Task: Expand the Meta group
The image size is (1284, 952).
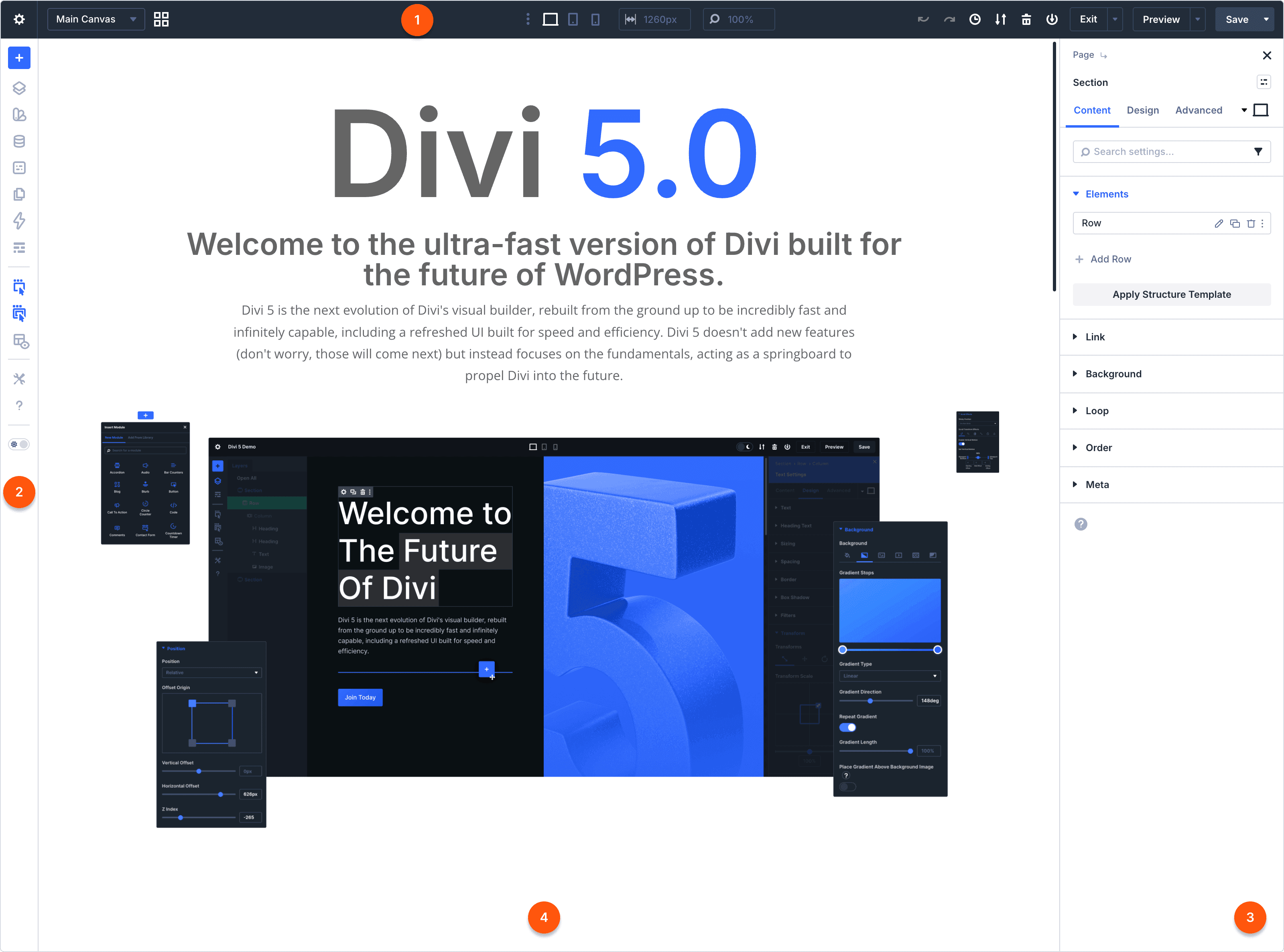Action: click(1171, 485)
